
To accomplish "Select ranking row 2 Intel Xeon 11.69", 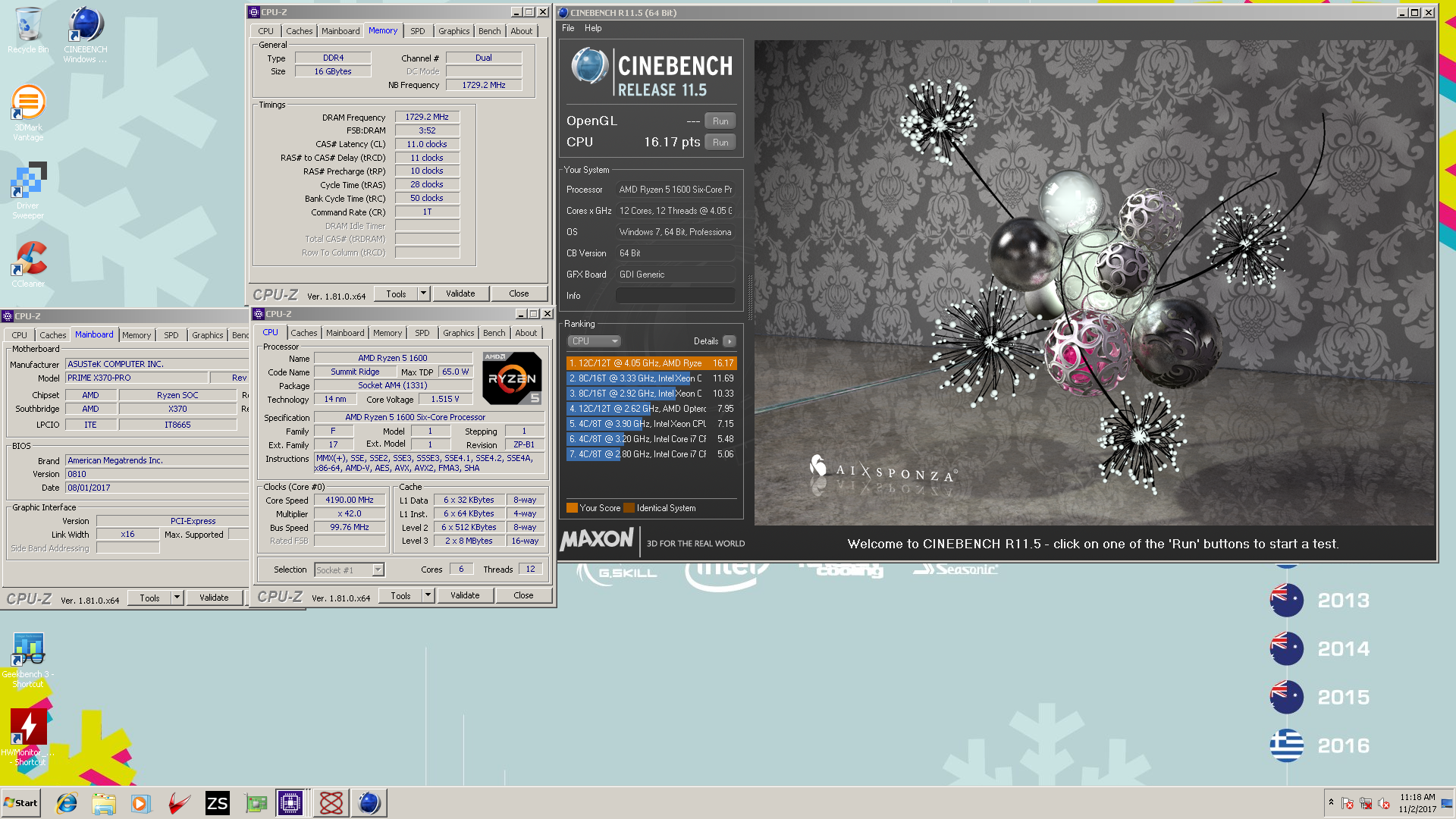I will pyautogui.click(x=651, y=378).
